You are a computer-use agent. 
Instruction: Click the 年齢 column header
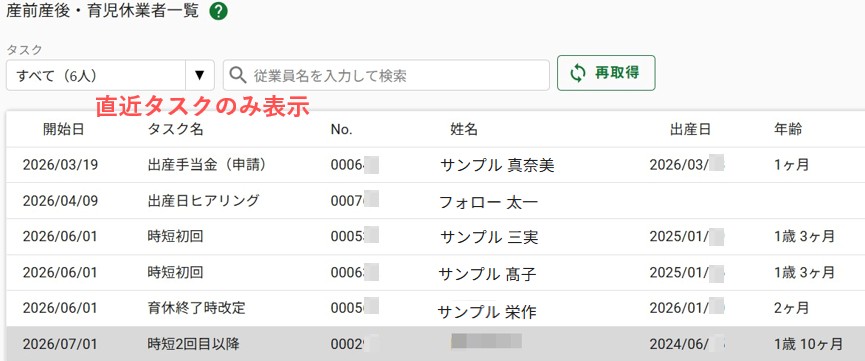pyautogui.click(x=788, y=130)
